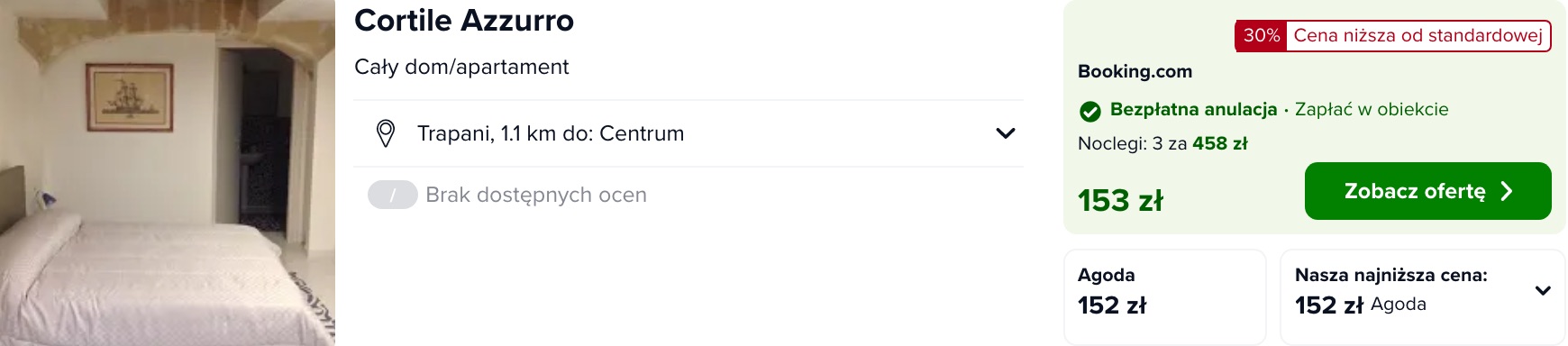The height and width of the screenshot is (346, 1568).
Task: Expand the Trapani location details chevron
Action: (x=1006, y=133)
